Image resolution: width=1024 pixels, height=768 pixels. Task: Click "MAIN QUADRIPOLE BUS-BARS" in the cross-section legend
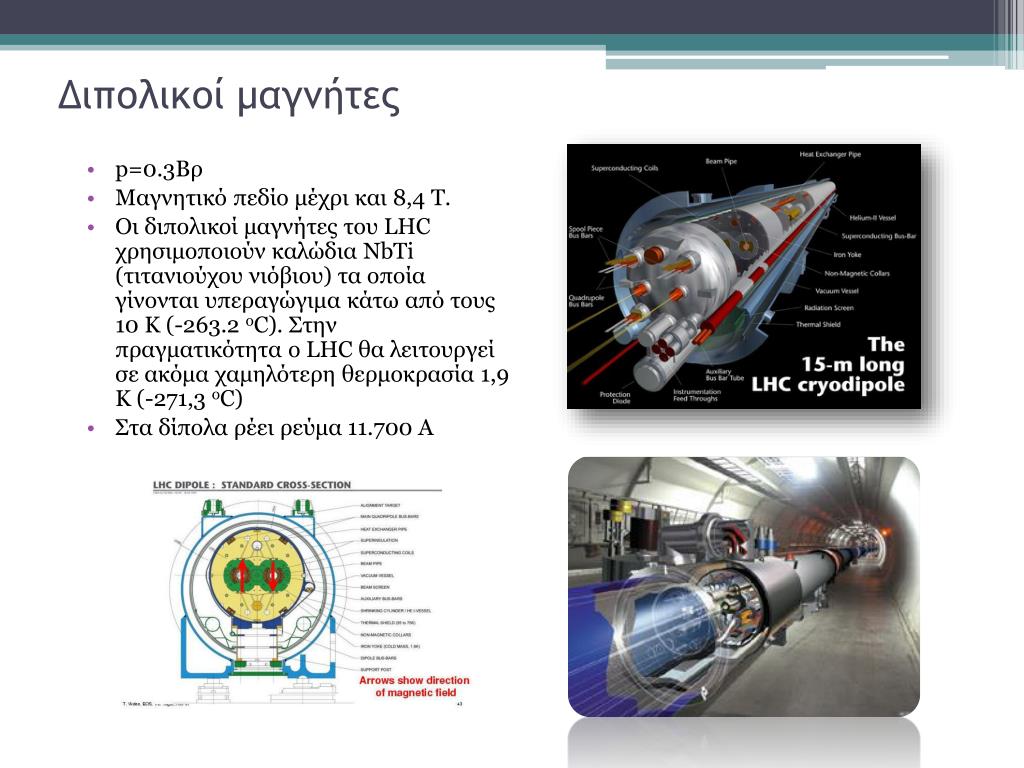pos(390,517)
